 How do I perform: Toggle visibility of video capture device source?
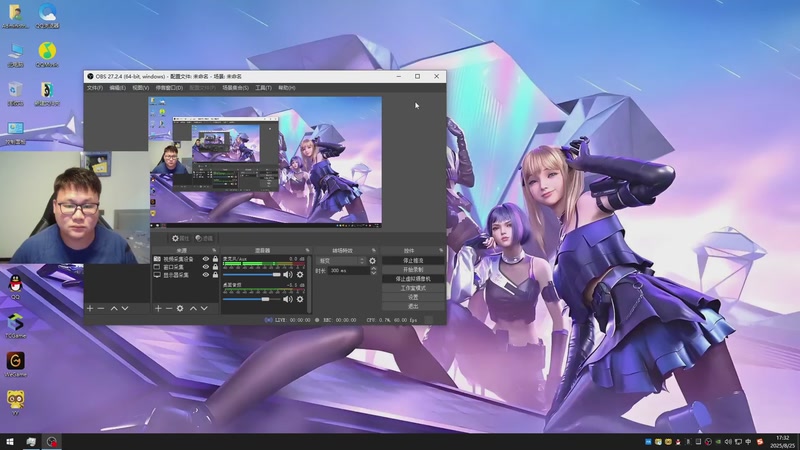pyautogui.click(x=206, y=259)
